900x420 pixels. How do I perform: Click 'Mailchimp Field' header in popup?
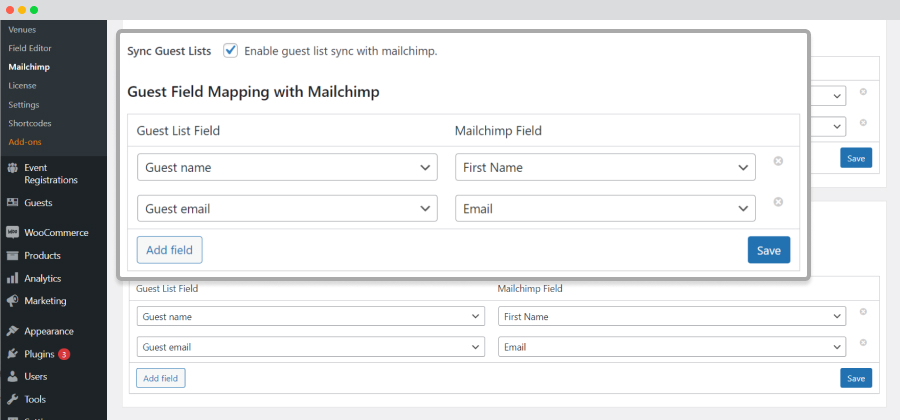click(498, 131)
